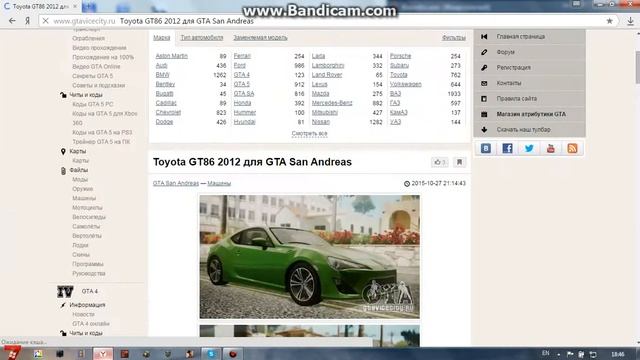Bookmark the mod with the flag icon
This screenshot has width=640, height=360.
coord(459,162)
